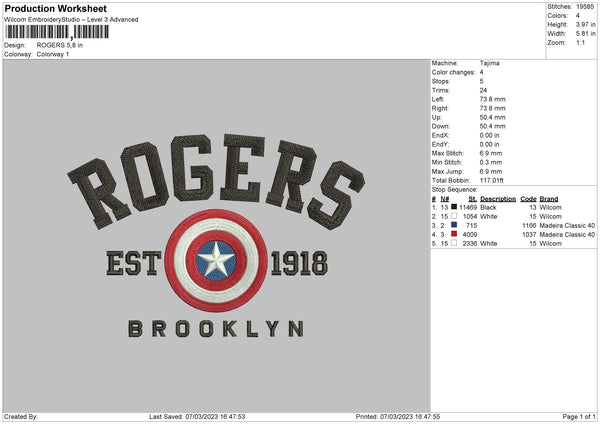600x424 pixels.
Task: Click code "1166" in the blue row
Action: pyautogui.click(x=529, y=225)
